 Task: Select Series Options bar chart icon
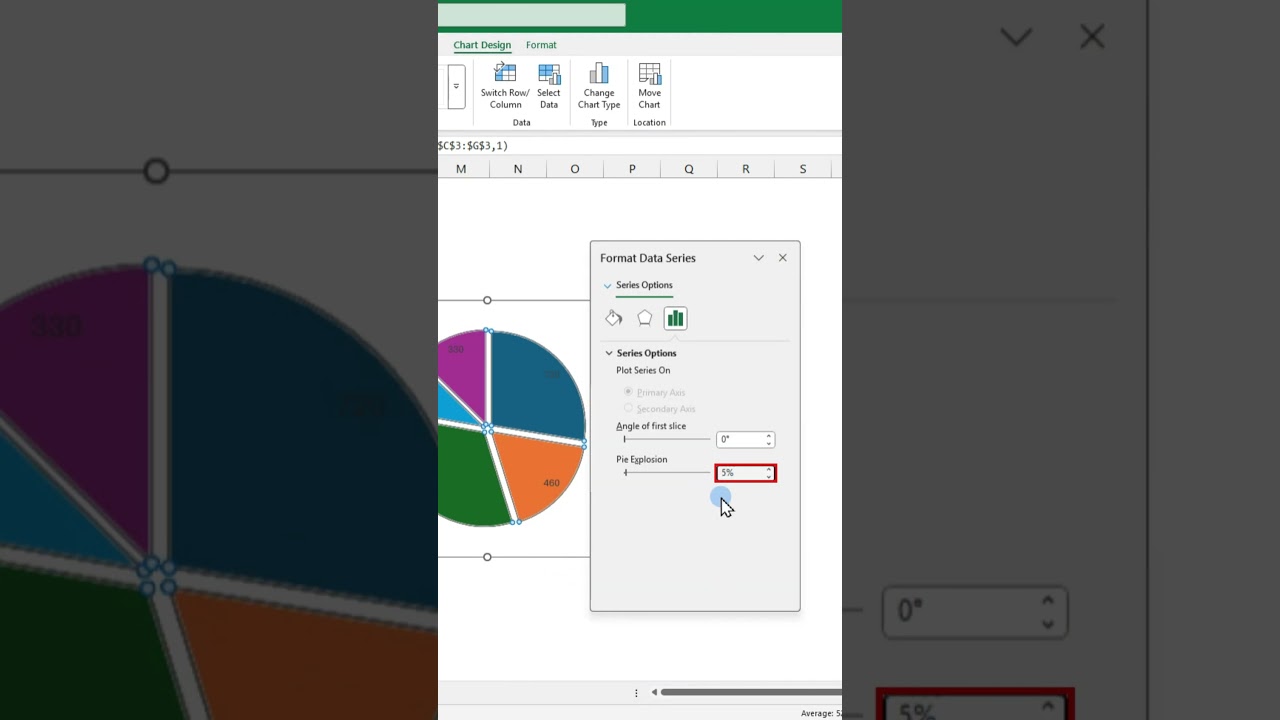coord(675,318)
